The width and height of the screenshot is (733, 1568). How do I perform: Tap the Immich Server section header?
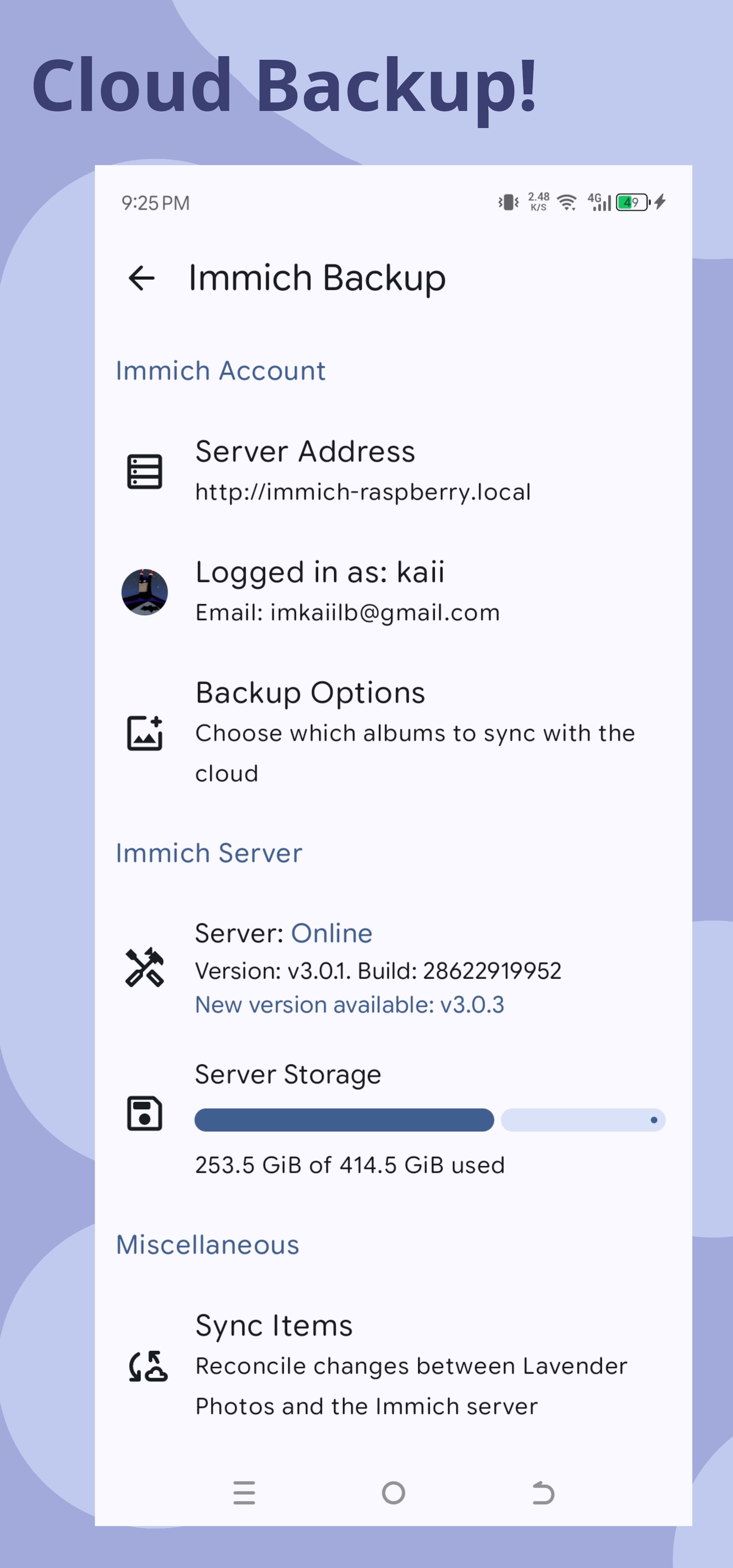coord(209,853)
